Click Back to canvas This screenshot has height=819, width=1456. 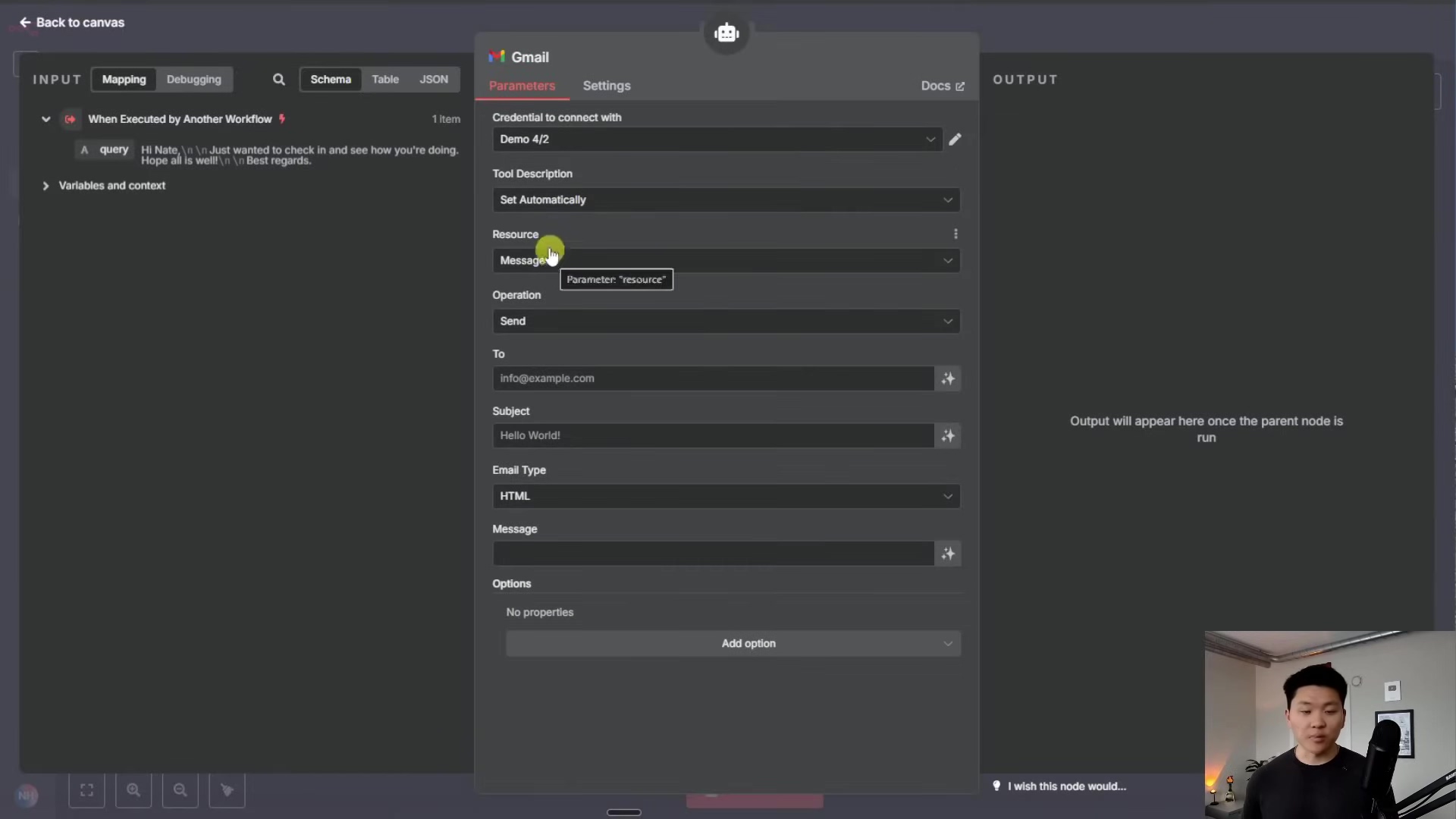[71, 23]
